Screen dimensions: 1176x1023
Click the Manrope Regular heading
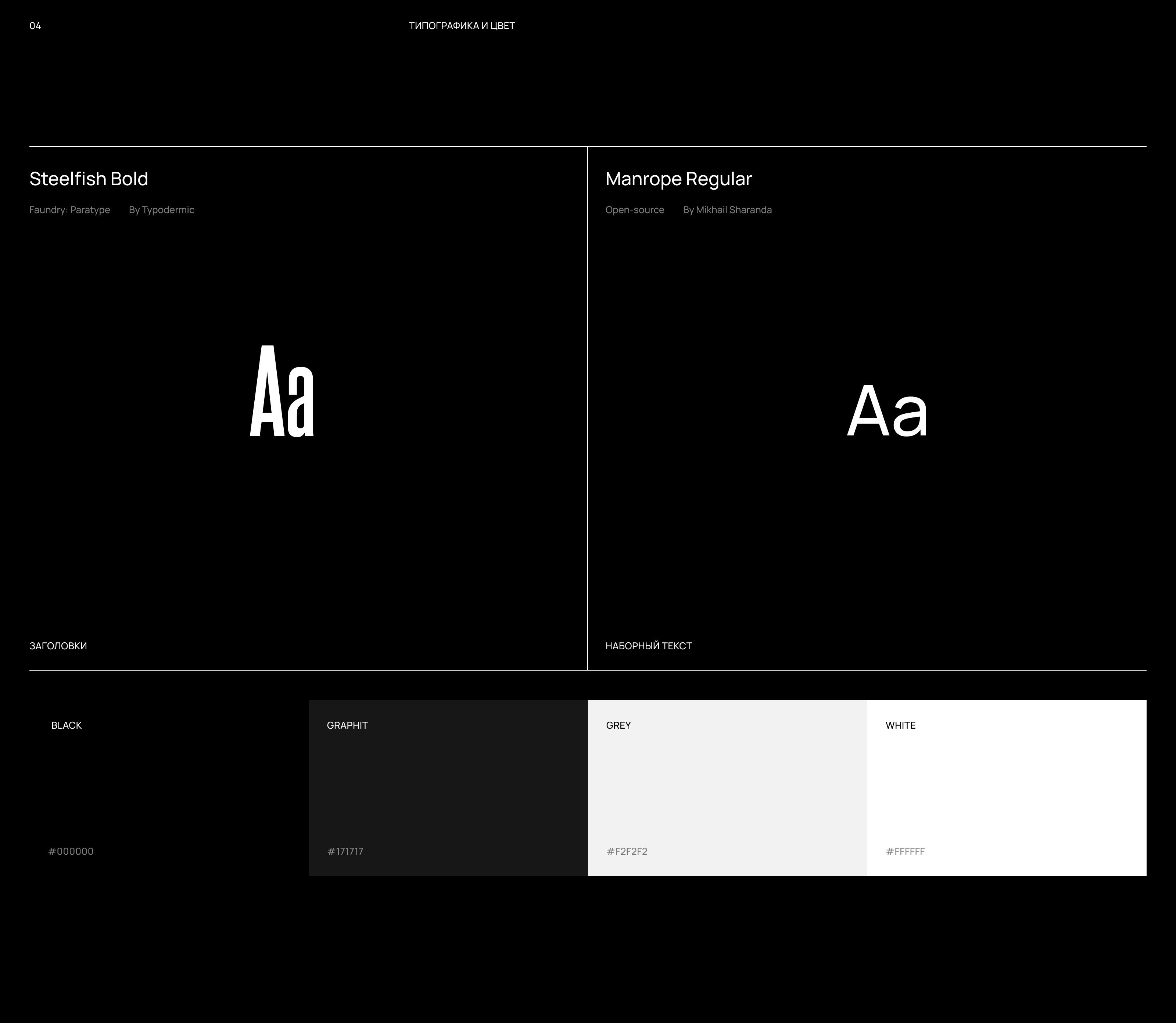pos(678,179)
